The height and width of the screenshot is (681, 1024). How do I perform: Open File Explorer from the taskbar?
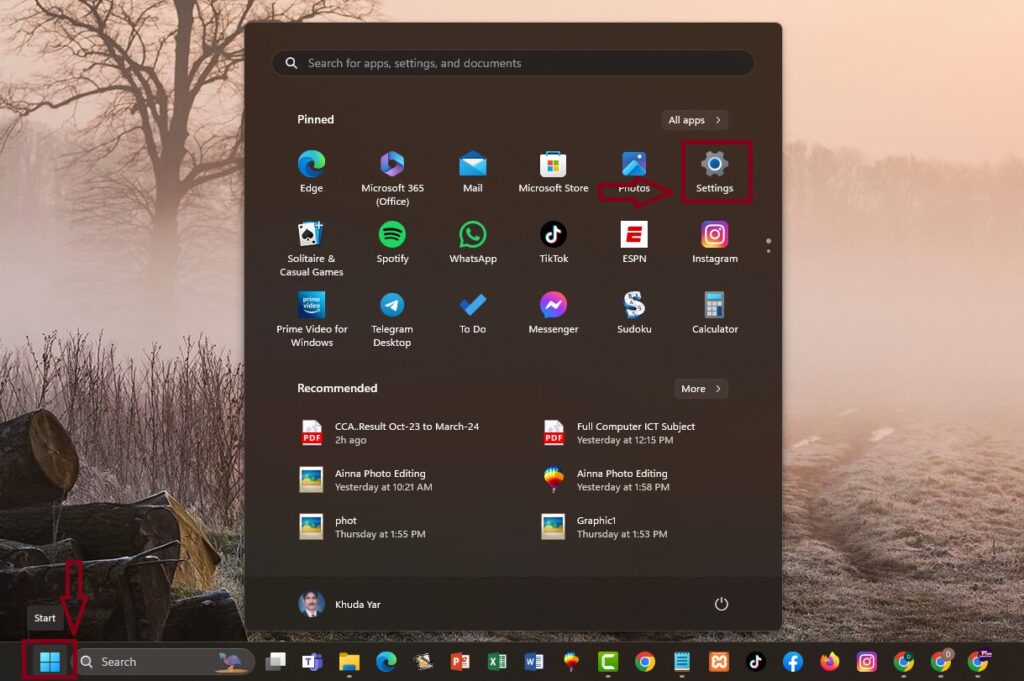coord(349,661)
